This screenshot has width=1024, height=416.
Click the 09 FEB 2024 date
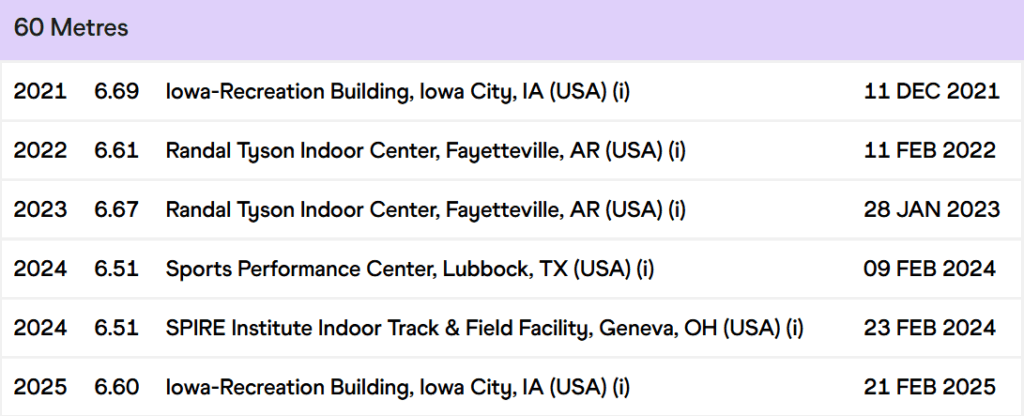[929, 269]
